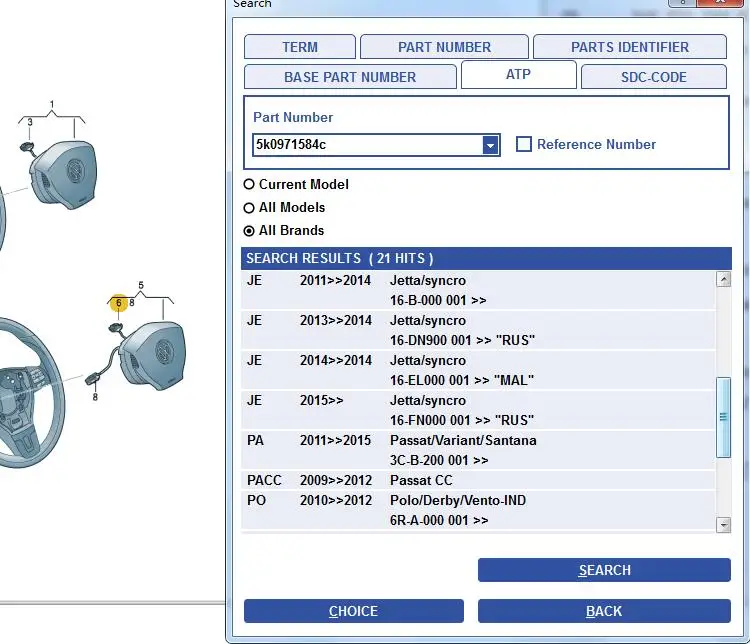Close the Search dialog window

point(720,2)
